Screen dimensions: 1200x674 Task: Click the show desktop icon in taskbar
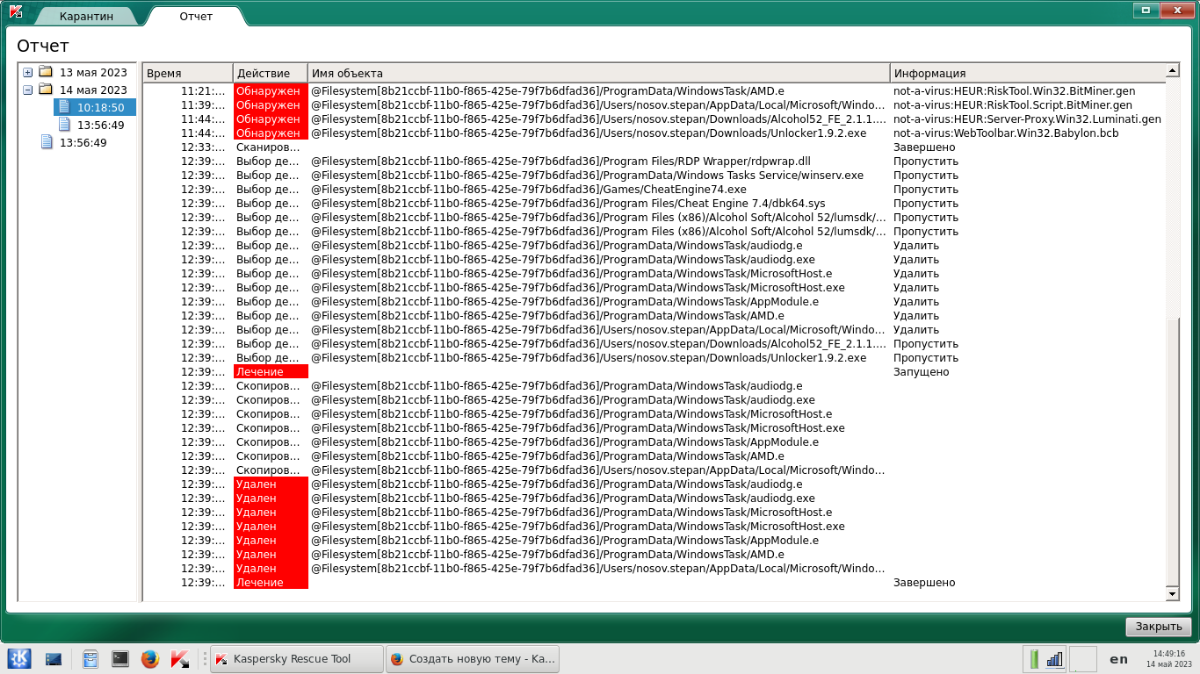click(54, 659)
